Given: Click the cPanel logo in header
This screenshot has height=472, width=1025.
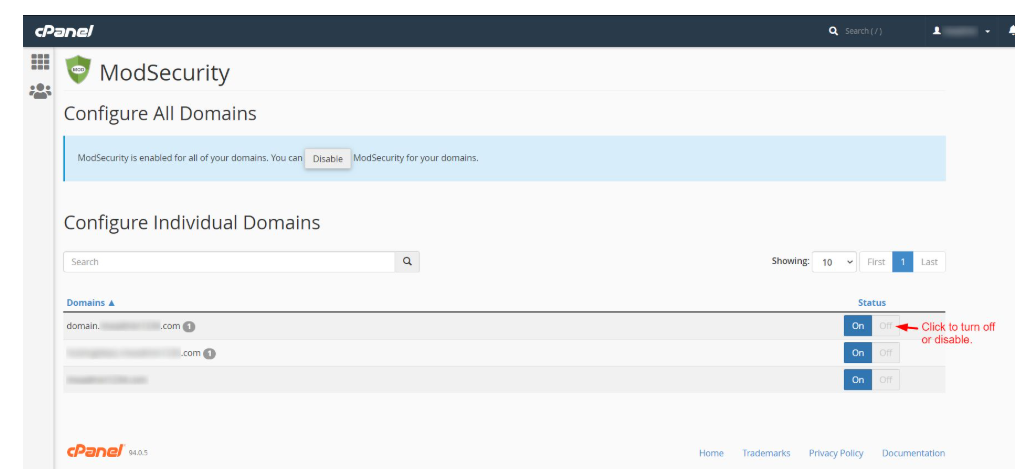Looking at the screenshot, I should [64, 31].
